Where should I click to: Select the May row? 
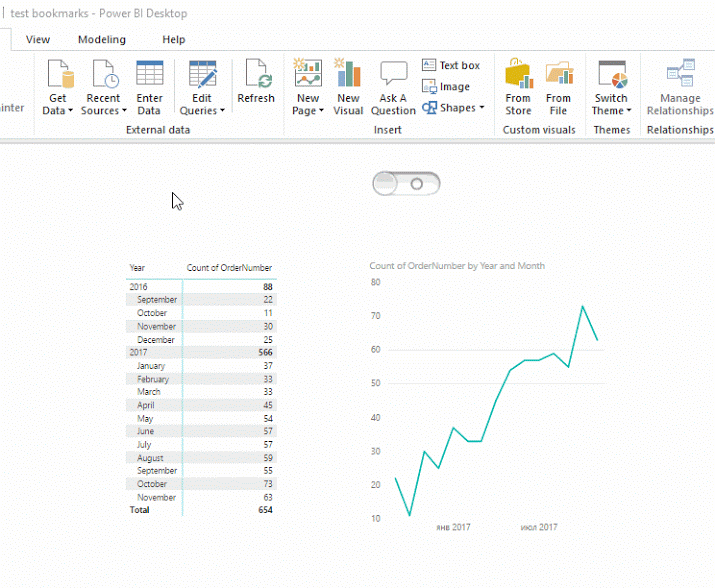click(201, 418)
